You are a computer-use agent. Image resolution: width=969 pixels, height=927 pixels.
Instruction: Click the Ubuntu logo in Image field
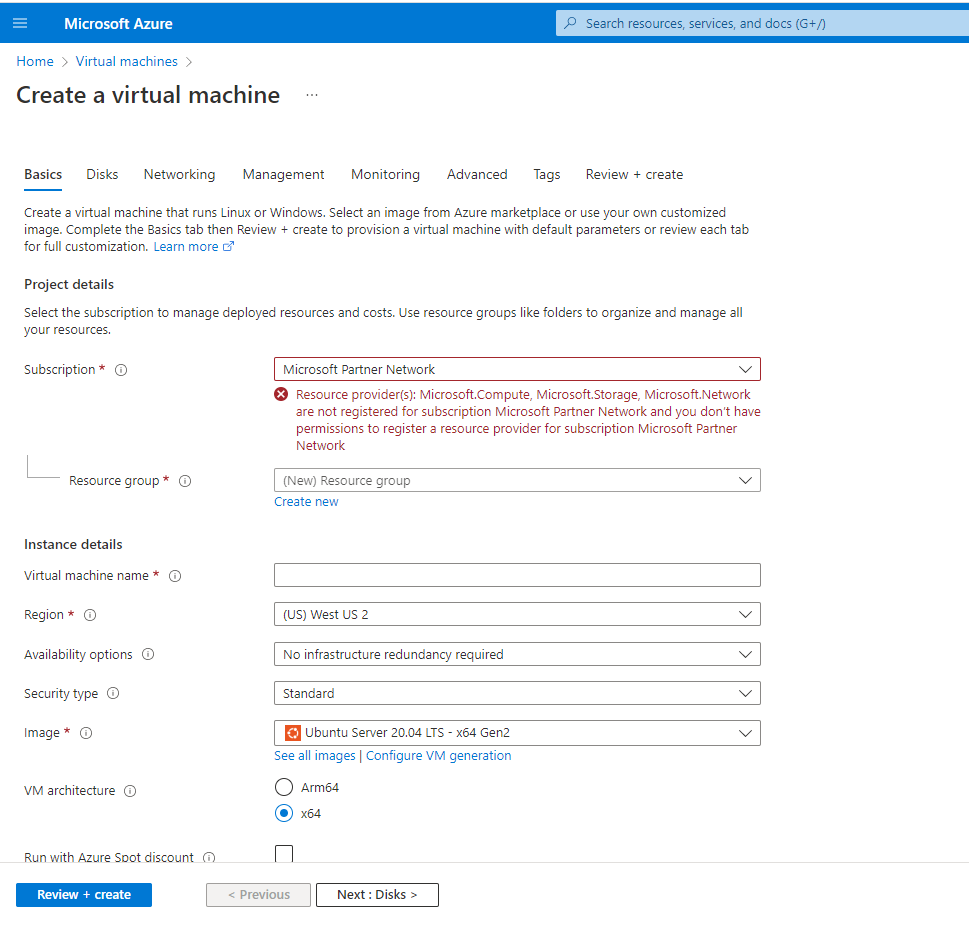point(292,733)
